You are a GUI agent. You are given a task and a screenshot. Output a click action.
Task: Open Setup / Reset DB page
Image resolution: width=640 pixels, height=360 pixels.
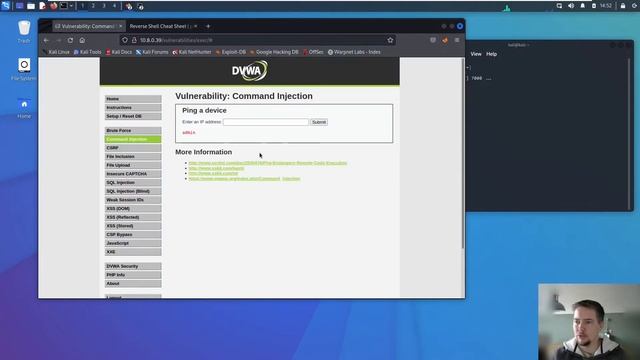tap(133, 116)
